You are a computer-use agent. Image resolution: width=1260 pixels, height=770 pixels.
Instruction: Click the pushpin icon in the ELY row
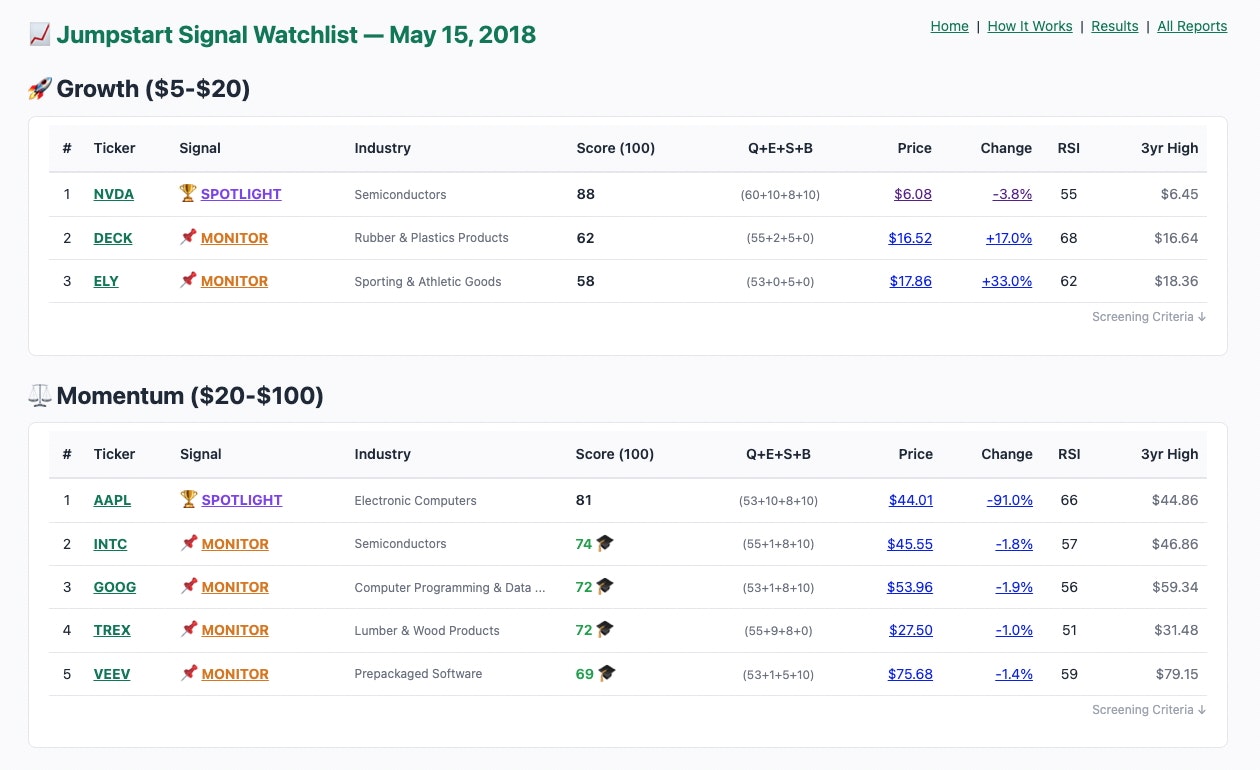[x=188, y=280]
